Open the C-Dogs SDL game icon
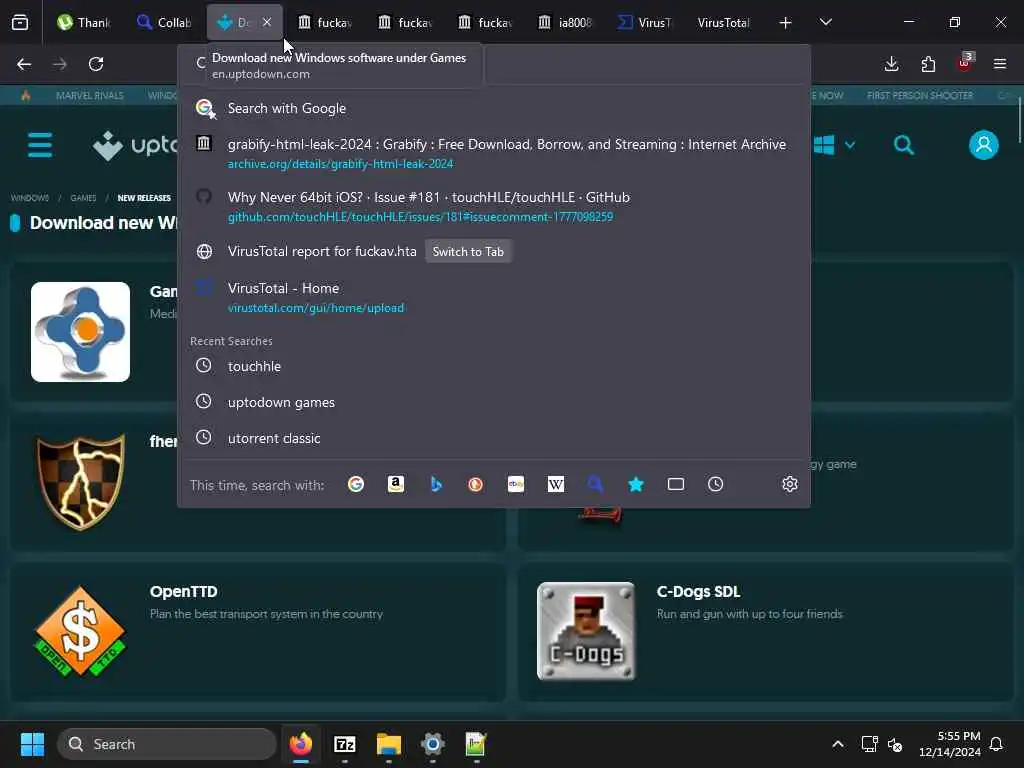1024x768 pixels. (x=586, y=631)
